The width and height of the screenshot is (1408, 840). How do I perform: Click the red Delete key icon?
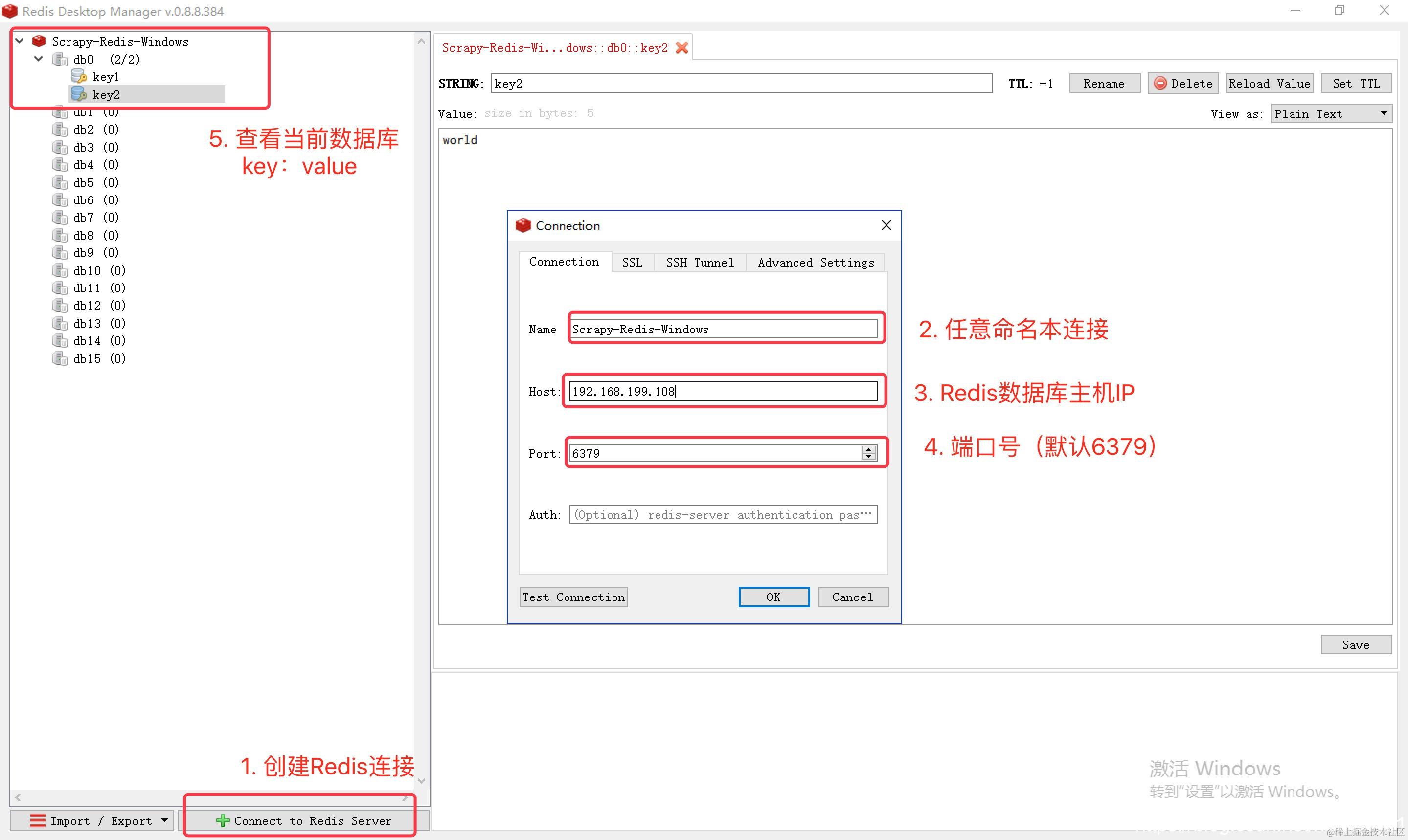click(1160, 83)
